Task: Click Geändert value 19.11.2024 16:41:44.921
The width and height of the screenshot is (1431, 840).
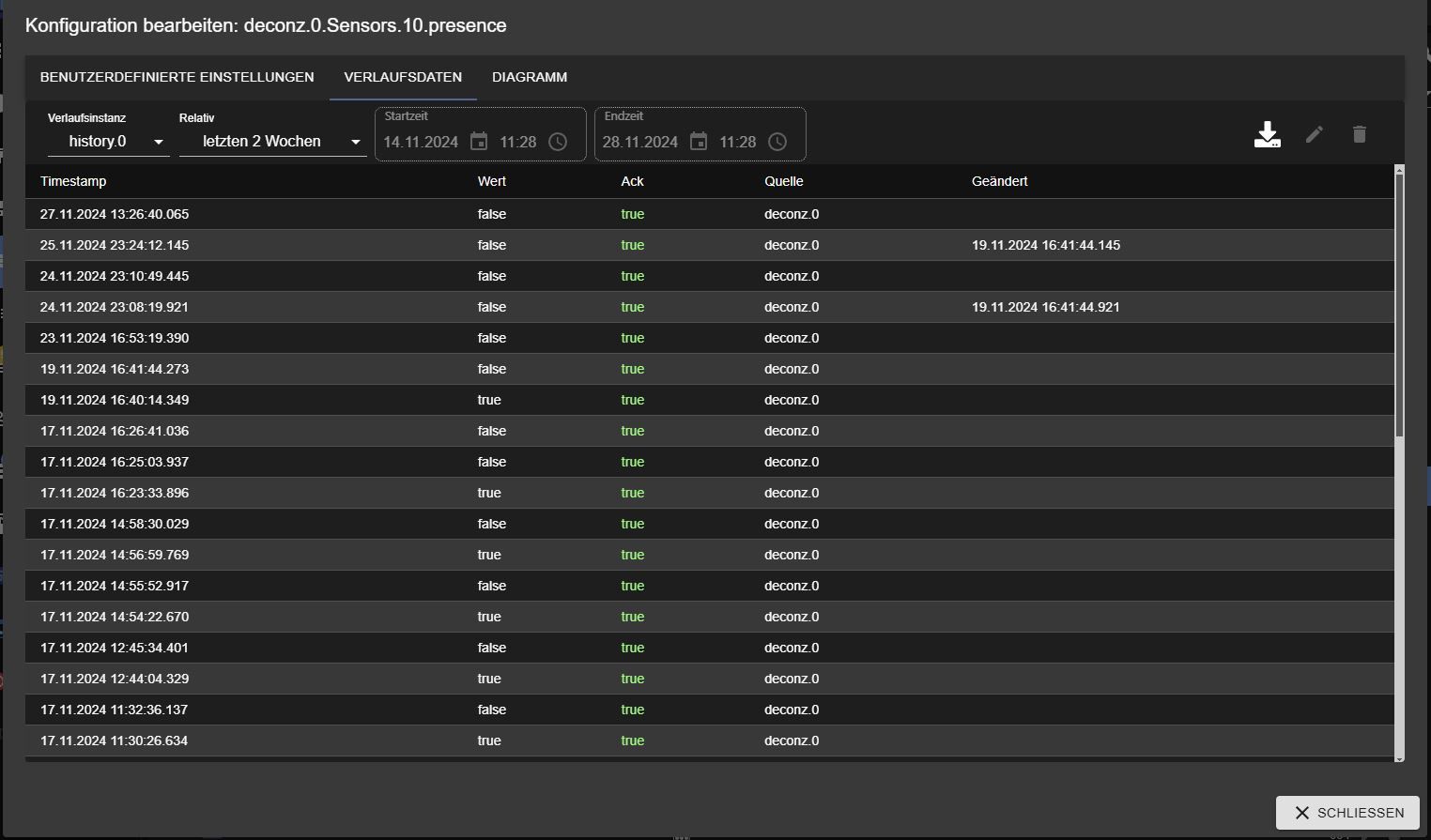Action: pyautogui.click(x=1046, y=307)
